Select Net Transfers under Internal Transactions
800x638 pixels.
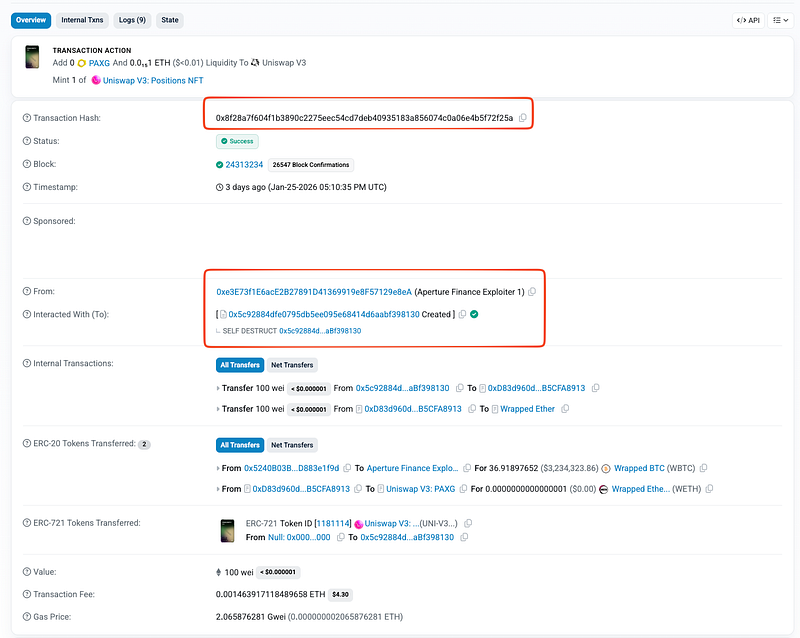point(292,365)
